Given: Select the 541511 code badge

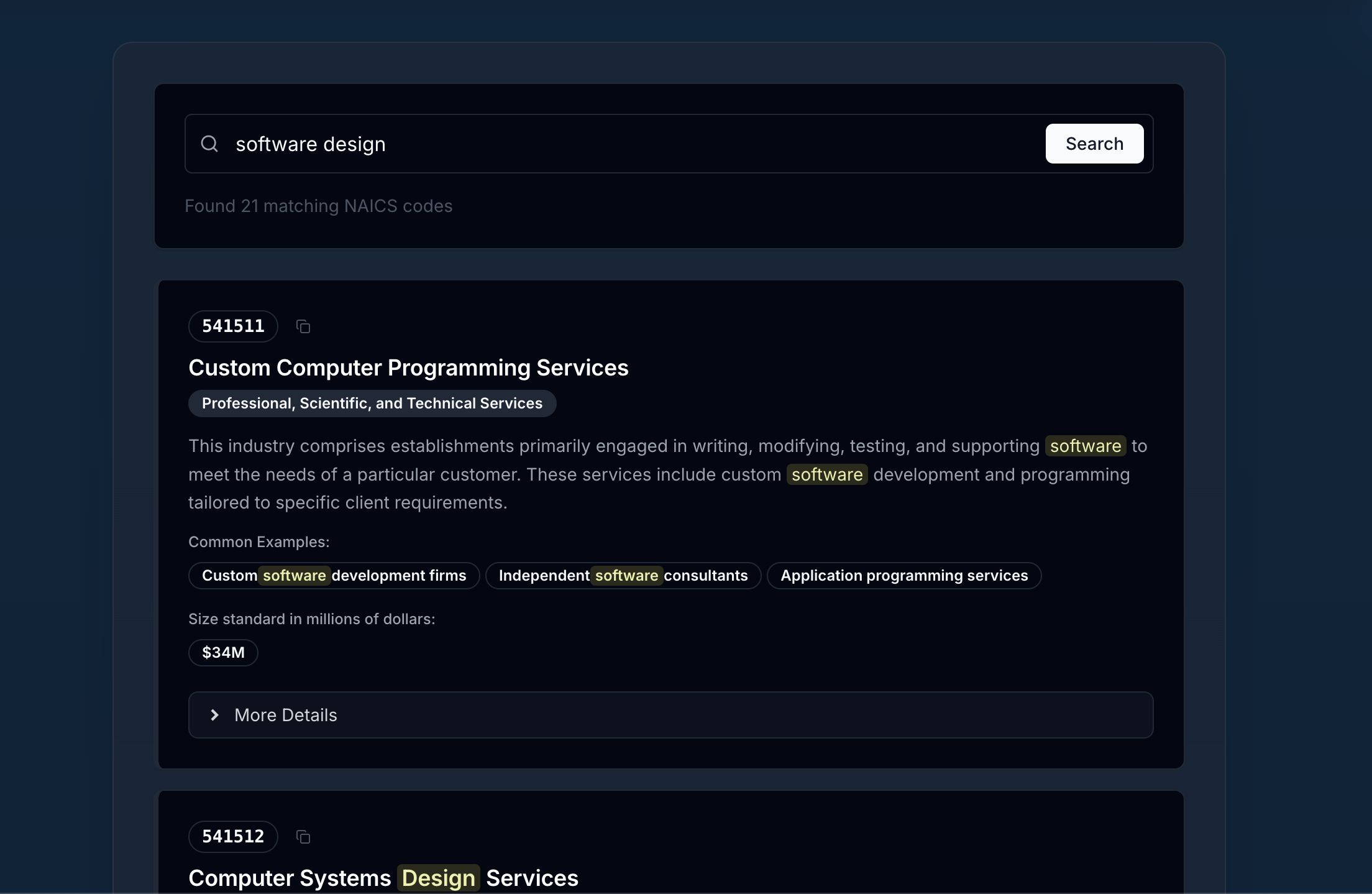Looking at the screenshot, I should (233, 326).
